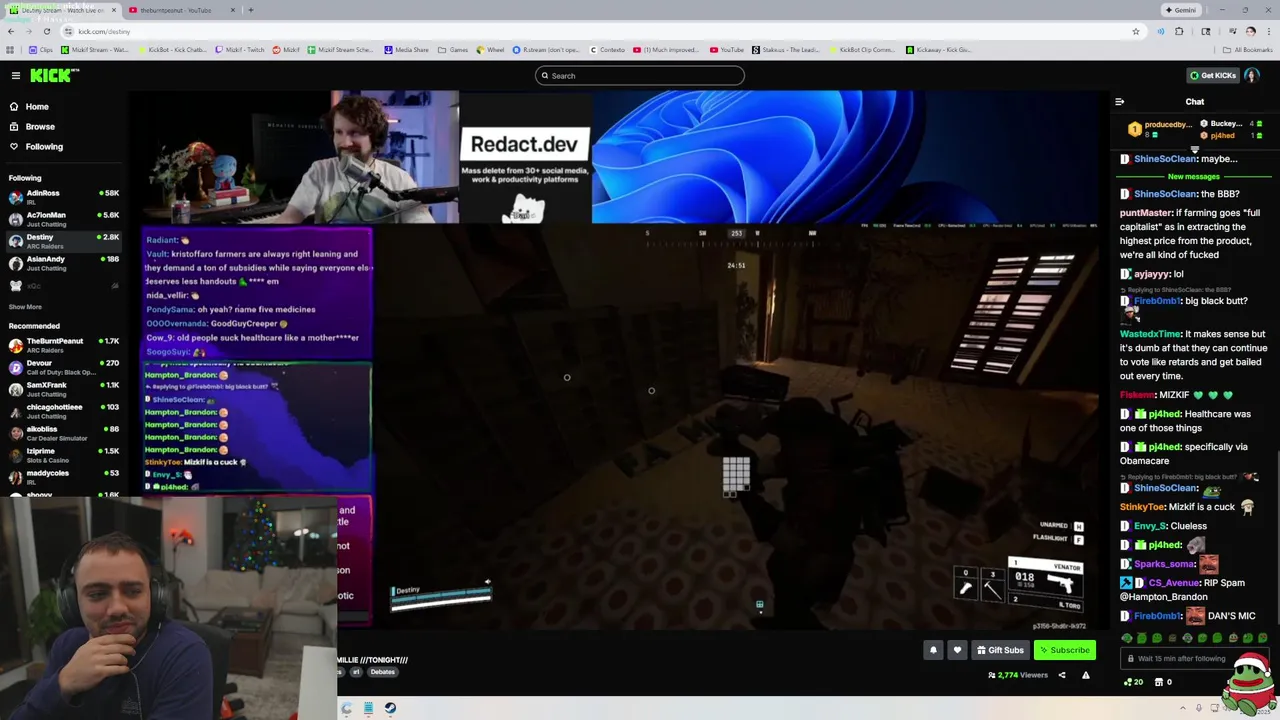Open the Mizkif - Twitch bookmark

(240, 49)
